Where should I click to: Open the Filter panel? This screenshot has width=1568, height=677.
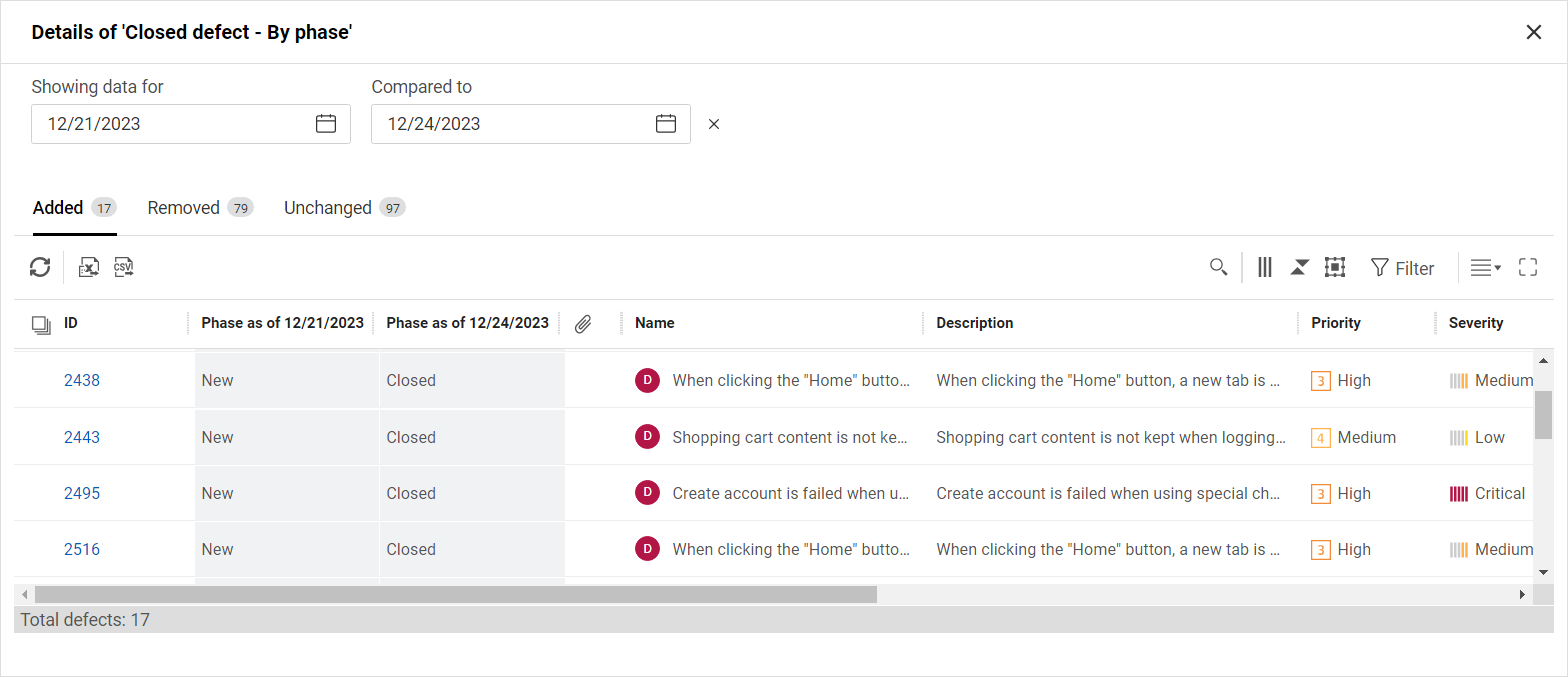tap(1402, 268)
